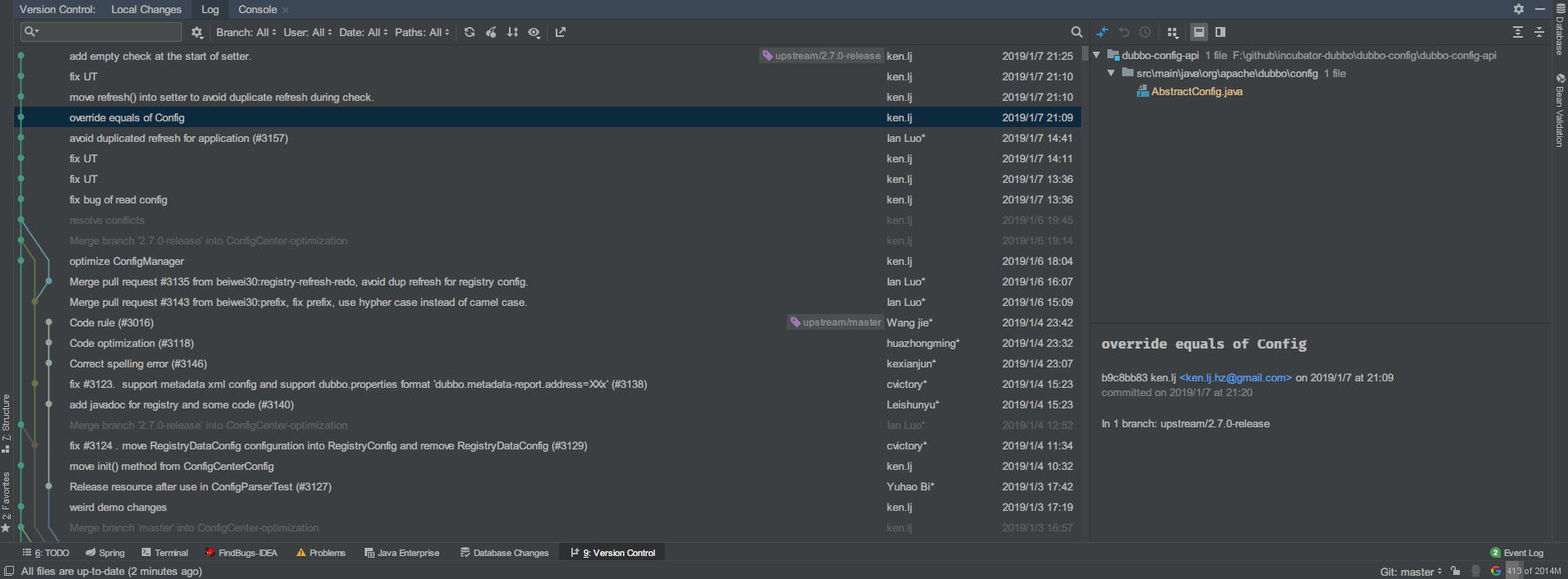Collapse all files in changes tree

(x=1539, y=32)
